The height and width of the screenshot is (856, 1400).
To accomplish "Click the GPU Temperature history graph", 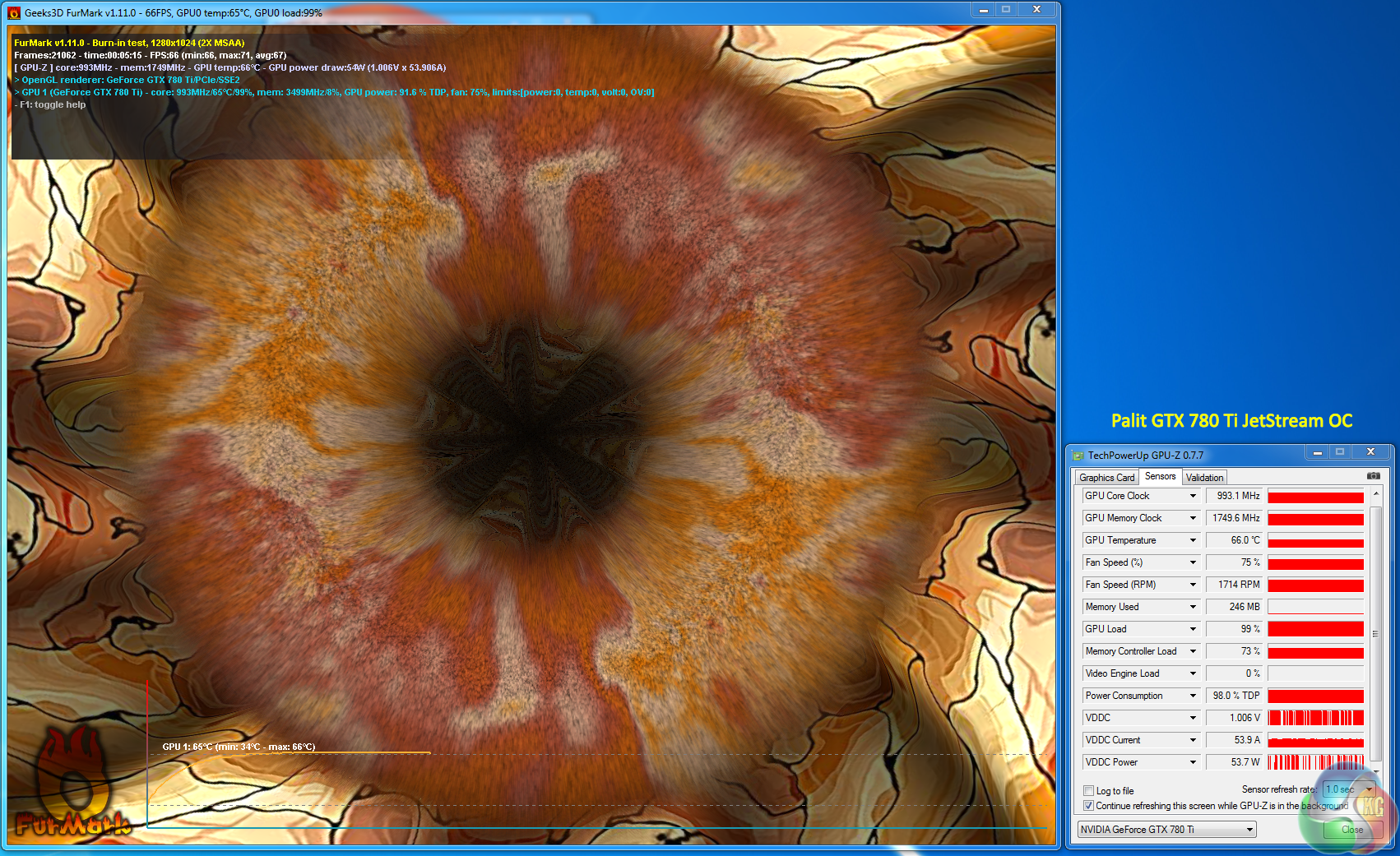I will (1315, 540).
